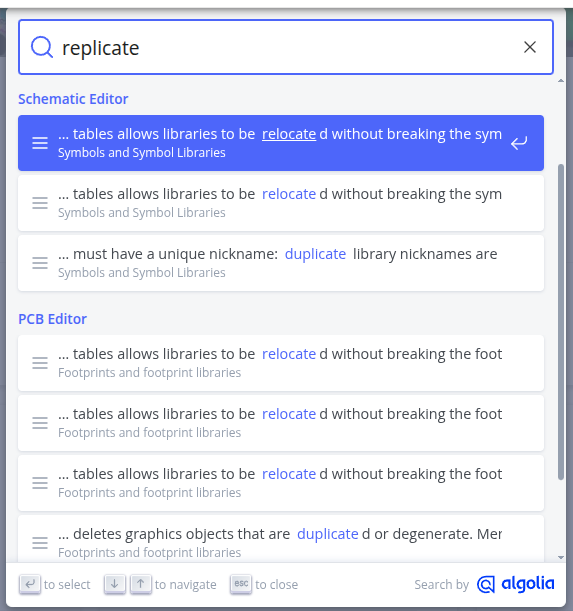
Task: Click the Algolia logo
Action: tap(515, 584)
